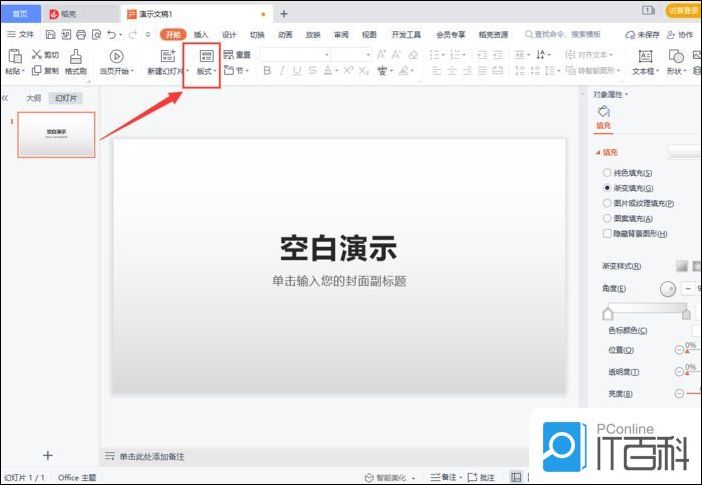This screenshot has height=485, width=702.
Task: Switch to the Outline (大纲) panel tab
Action: [x=34, y=98]
